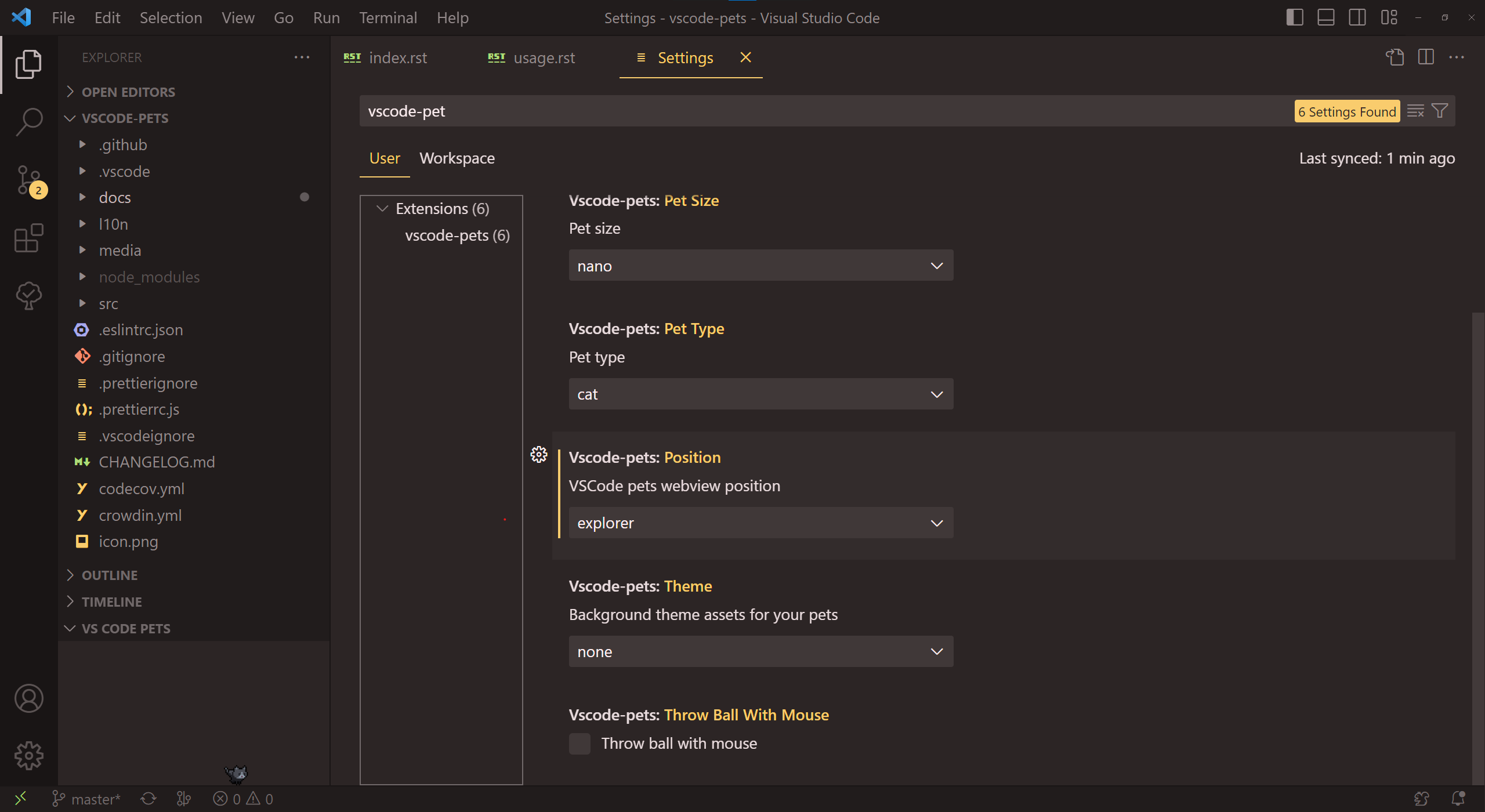Click the Settings gear icon bottom-left
This screenshot has height=812, width=1485.
click(x=27, y=754)
